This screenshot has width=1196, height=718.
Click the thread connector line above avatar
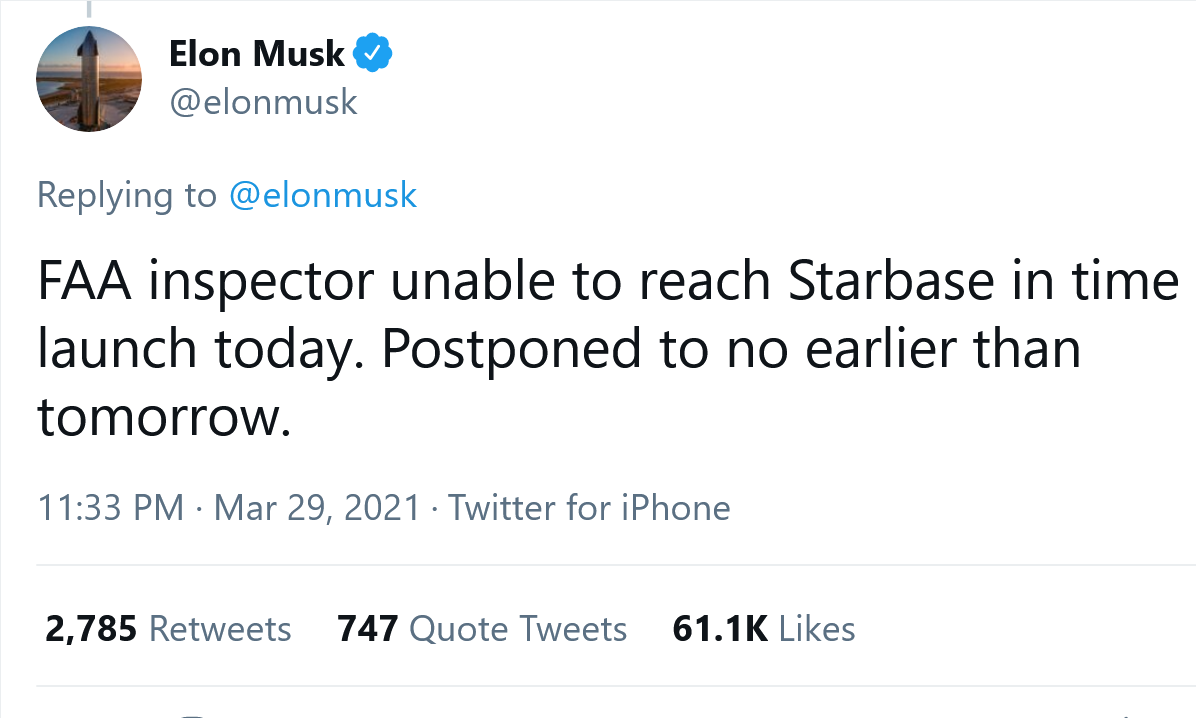click(89, 10)
